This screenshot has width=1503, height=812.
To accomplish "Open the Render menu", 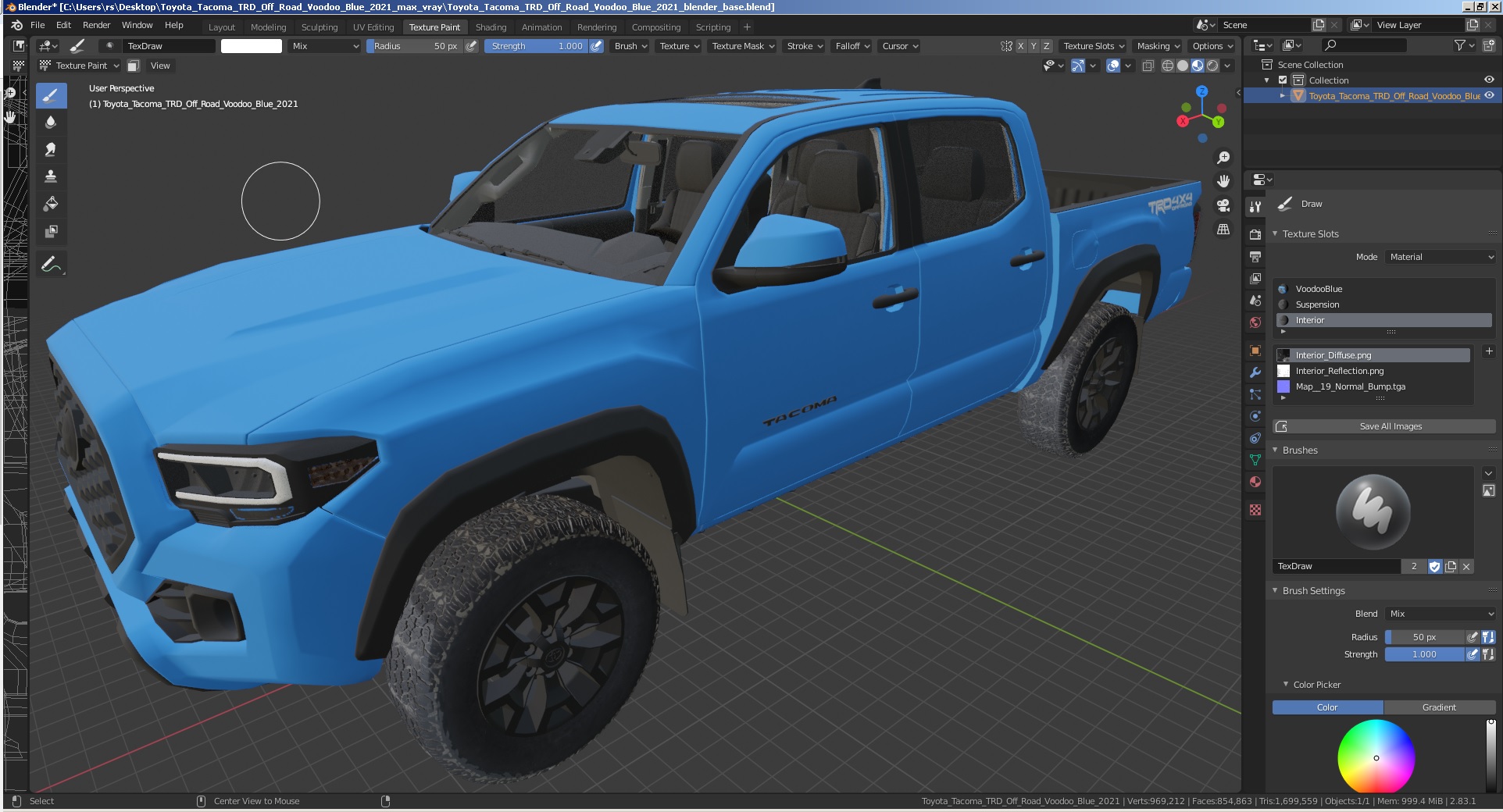I will pyautogui.click(x=96, y=25).
